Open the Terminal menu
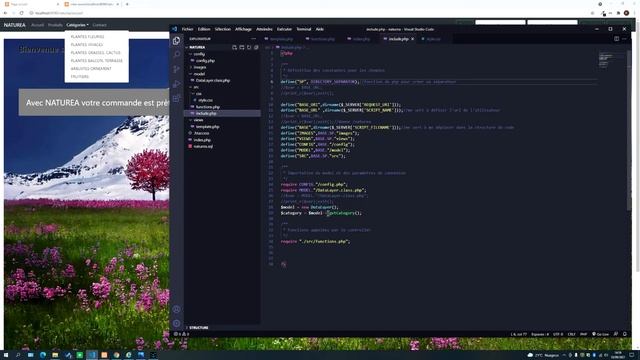 [x=304, y=29]
